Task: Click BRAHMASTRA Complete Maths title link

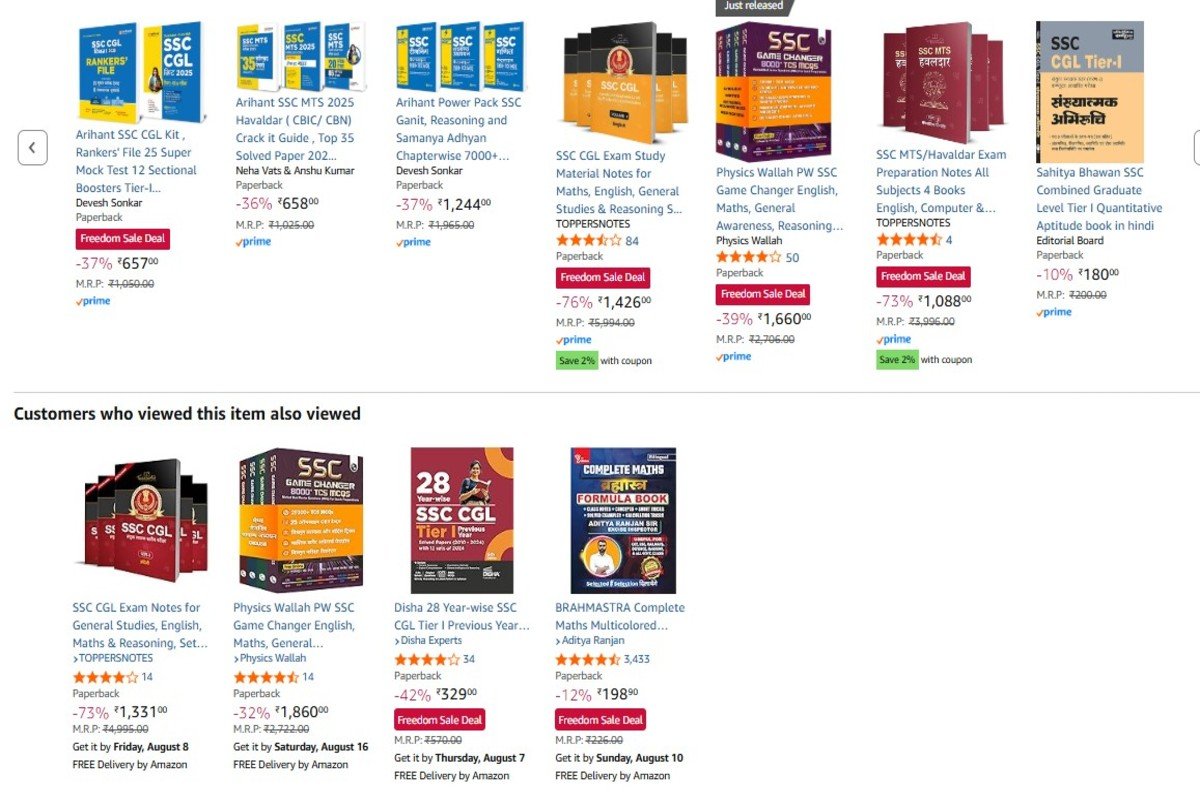Action: [x=620, y=616]
